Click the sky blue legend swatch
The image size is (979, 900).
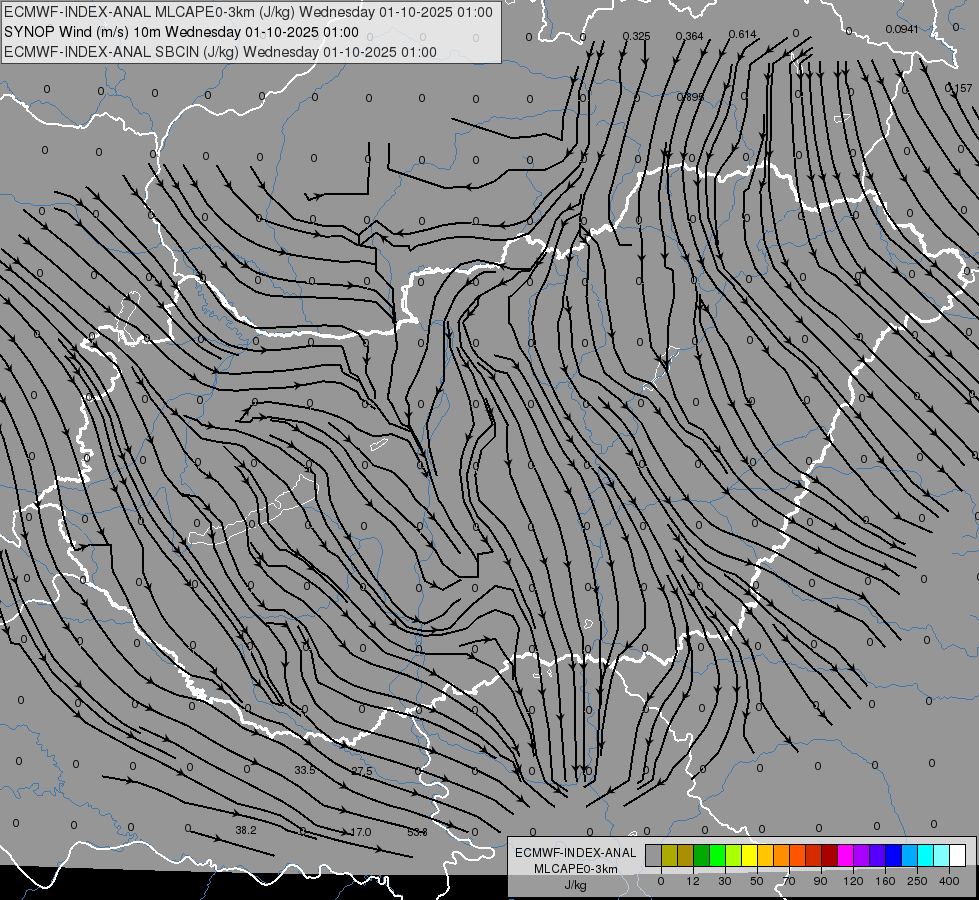[x=909, y=855]
